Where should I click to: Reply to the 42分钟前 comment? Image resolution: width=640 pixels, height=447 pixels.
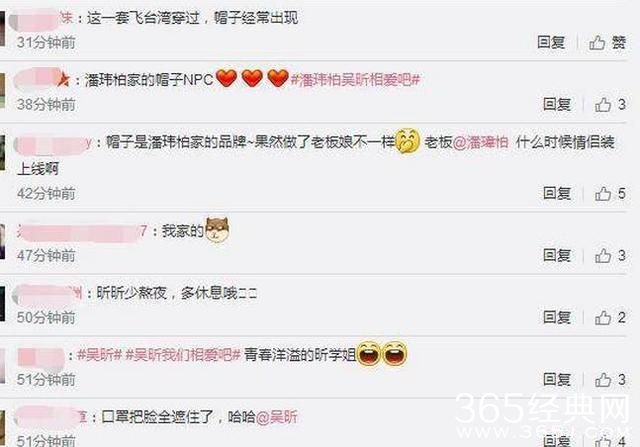pos(557,193)
